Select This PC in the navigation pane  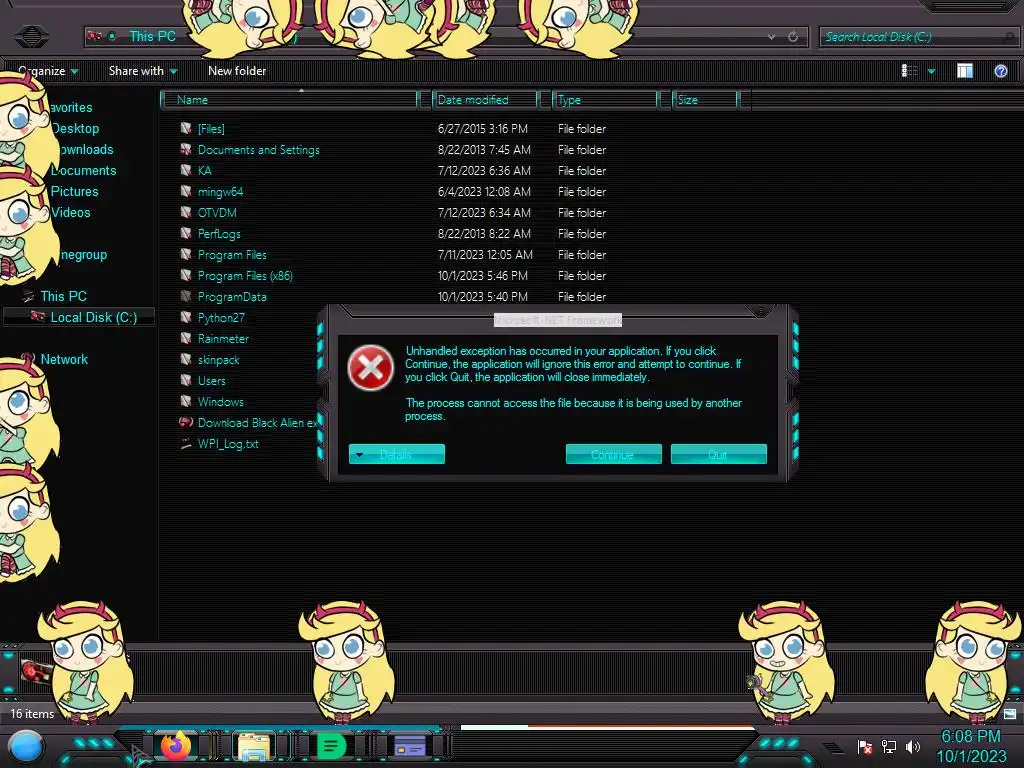(x=63, y=296)
